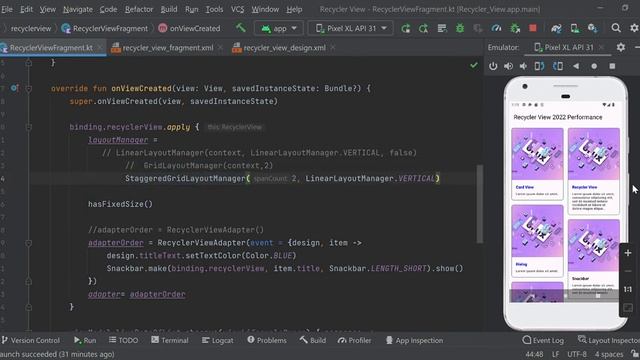This screenshot has height=360, width=640.
Task: Open the Pixel XL API 31 device dropdown
Action: [350, 28]
